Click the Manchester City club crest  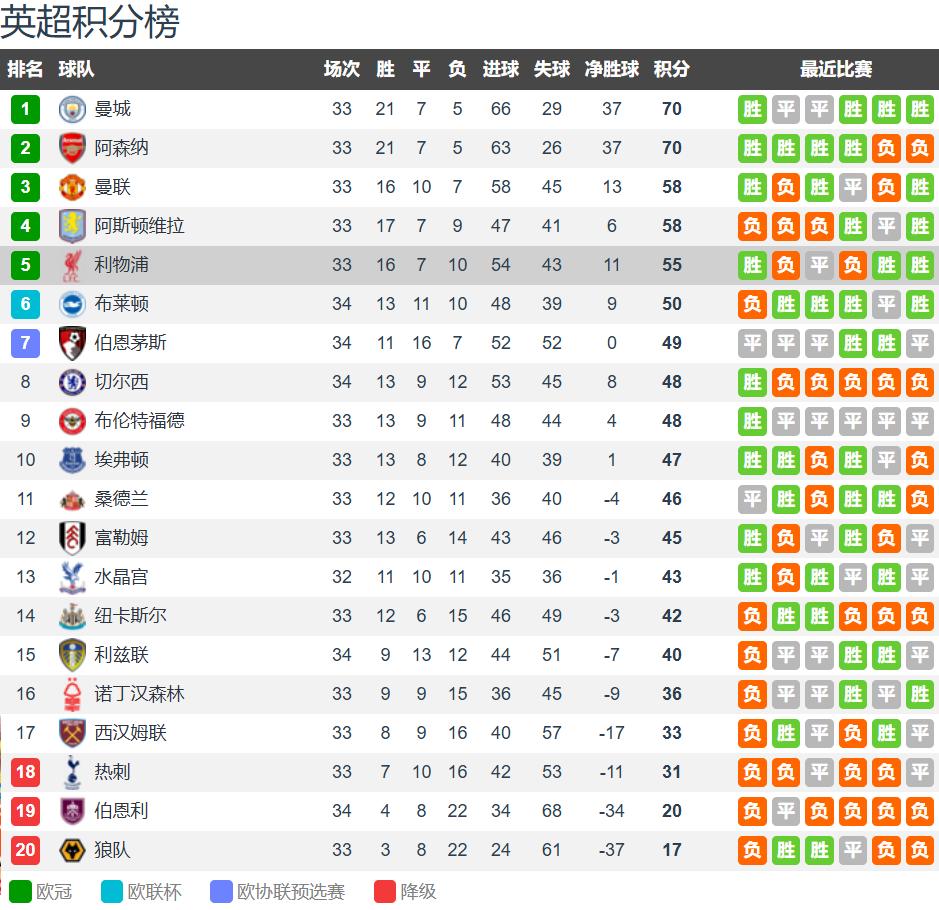[72, 109]
